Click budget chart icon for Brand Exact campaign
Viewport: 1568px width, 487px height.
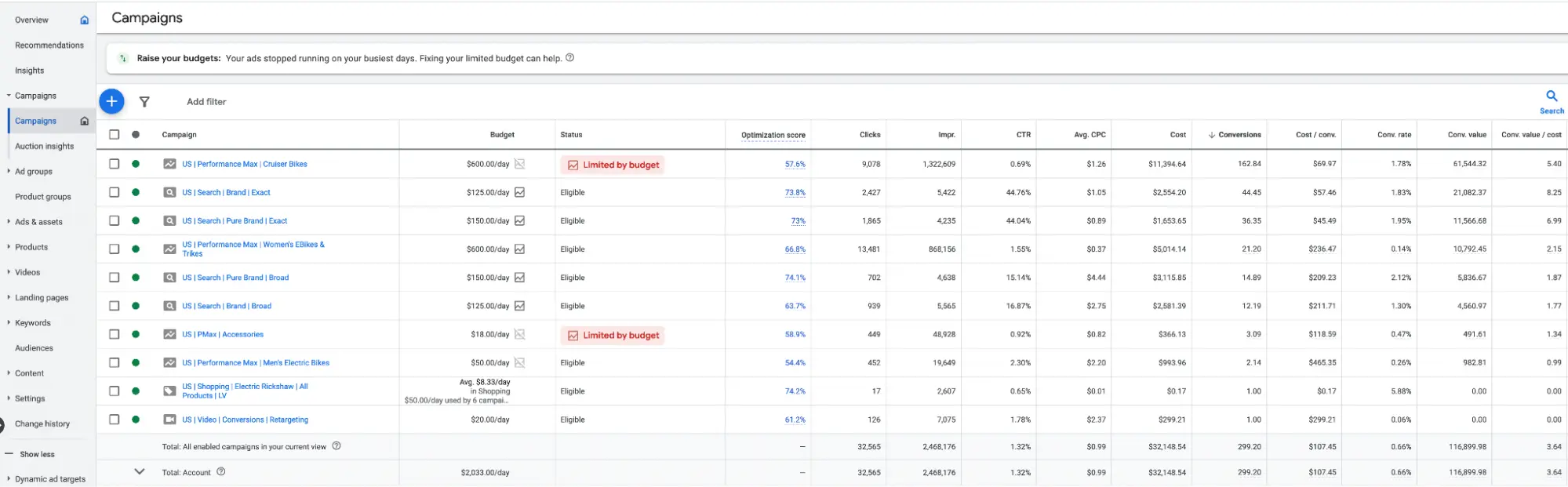pos(519,192)
